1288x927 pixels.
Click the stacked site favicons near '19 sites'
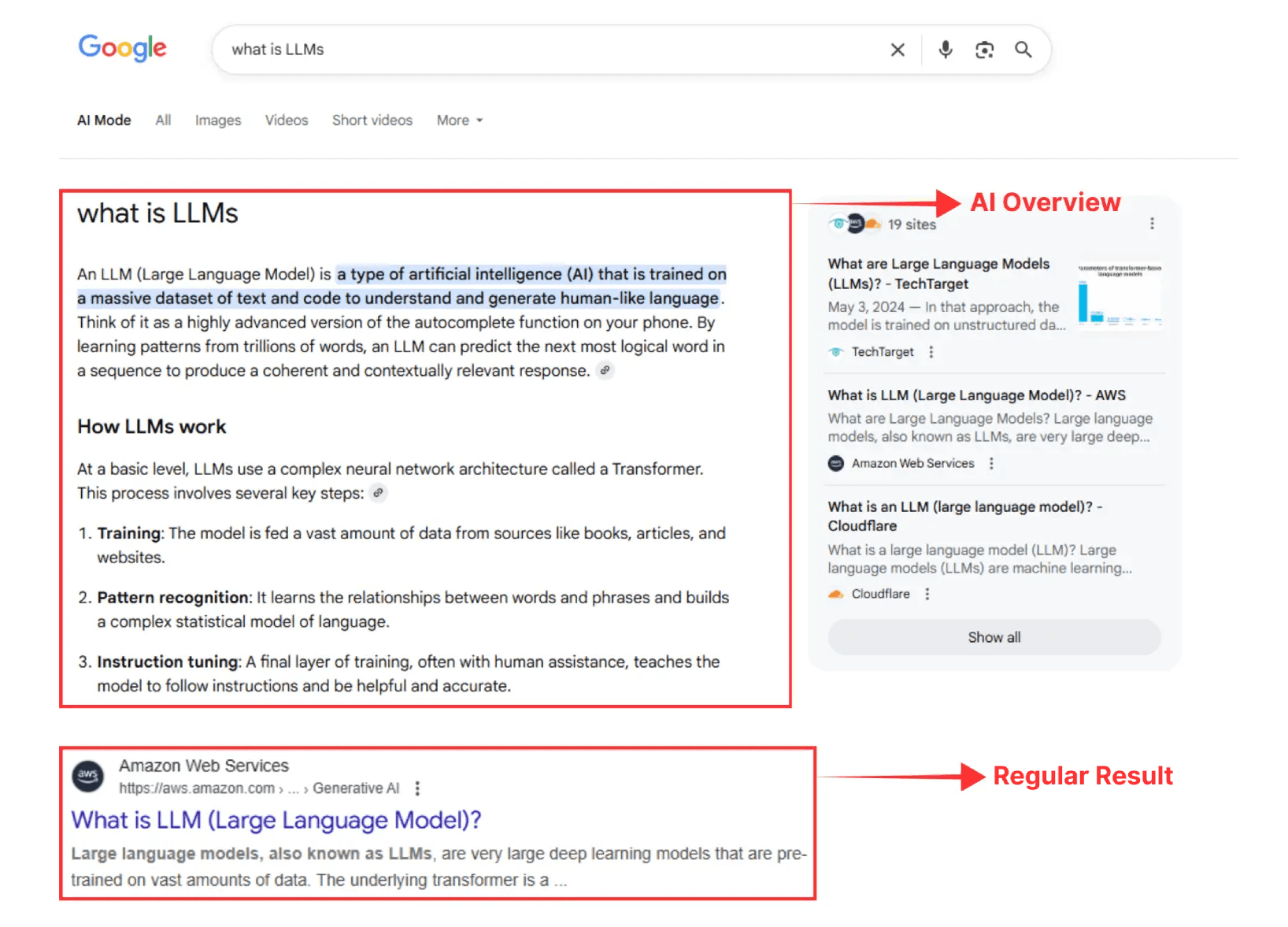(856, 224)
